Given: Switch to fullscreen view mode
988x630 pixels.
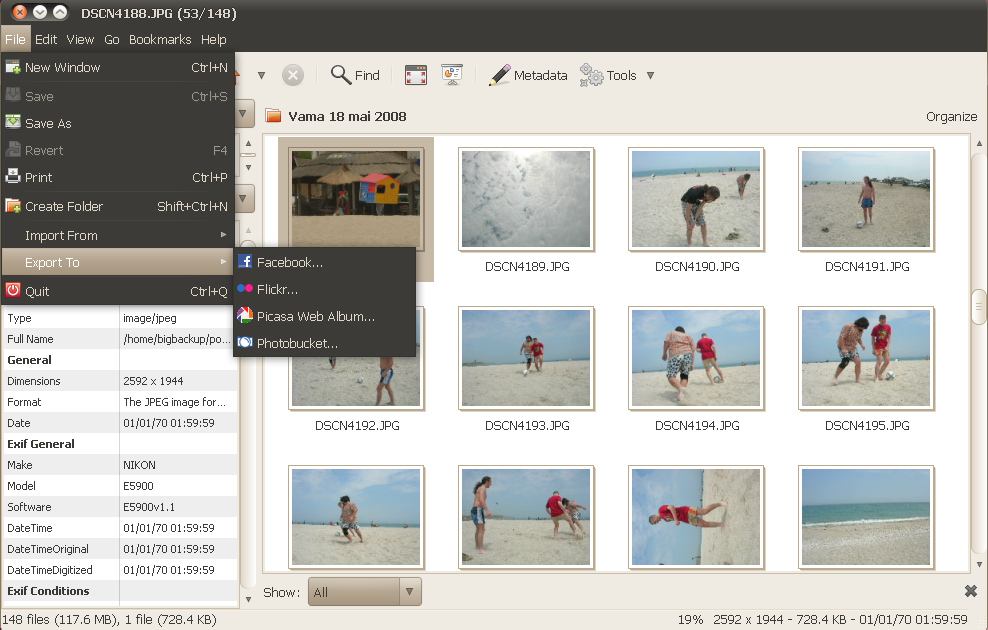Looking at the screenshot, I should (x=415, y=74).
